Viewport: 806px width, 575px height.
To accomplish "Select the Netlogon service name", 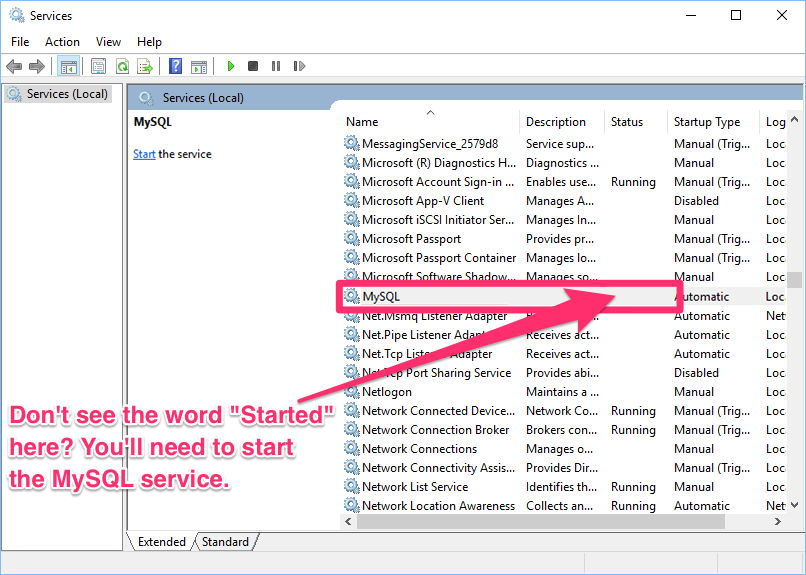I will pyautogui.click(x=387, y=392).
